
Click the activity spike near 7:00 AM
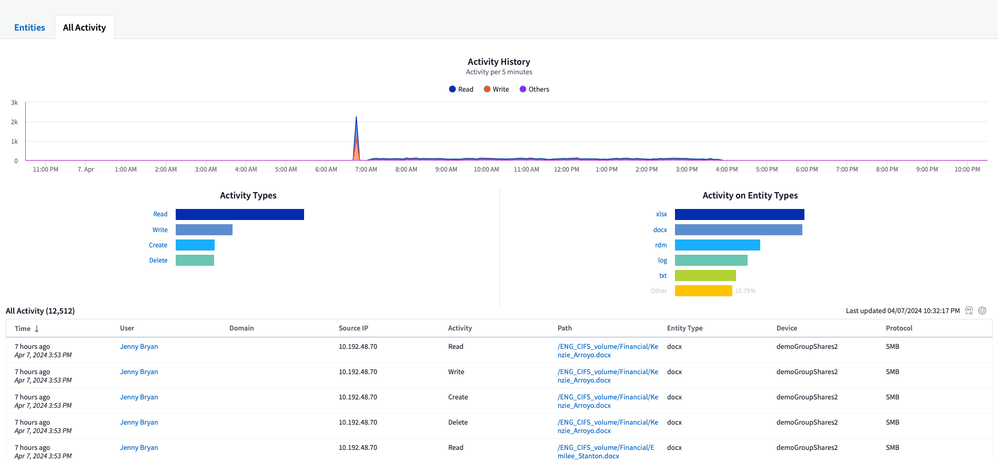tap(356, 135)
